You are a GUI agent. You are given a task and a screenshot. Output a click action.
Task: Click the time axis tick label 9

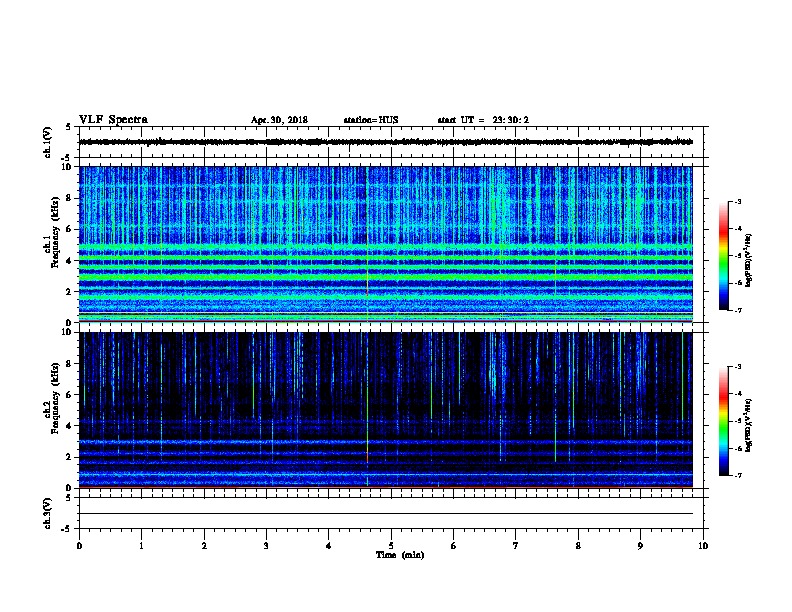[x=640, y=546]
